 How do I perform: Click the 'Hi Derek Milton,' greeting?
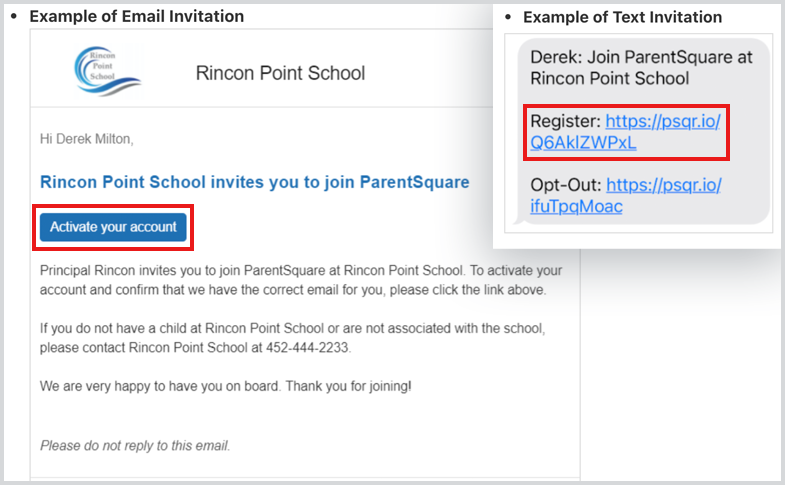pyautogui.click(x=87, y=139)
